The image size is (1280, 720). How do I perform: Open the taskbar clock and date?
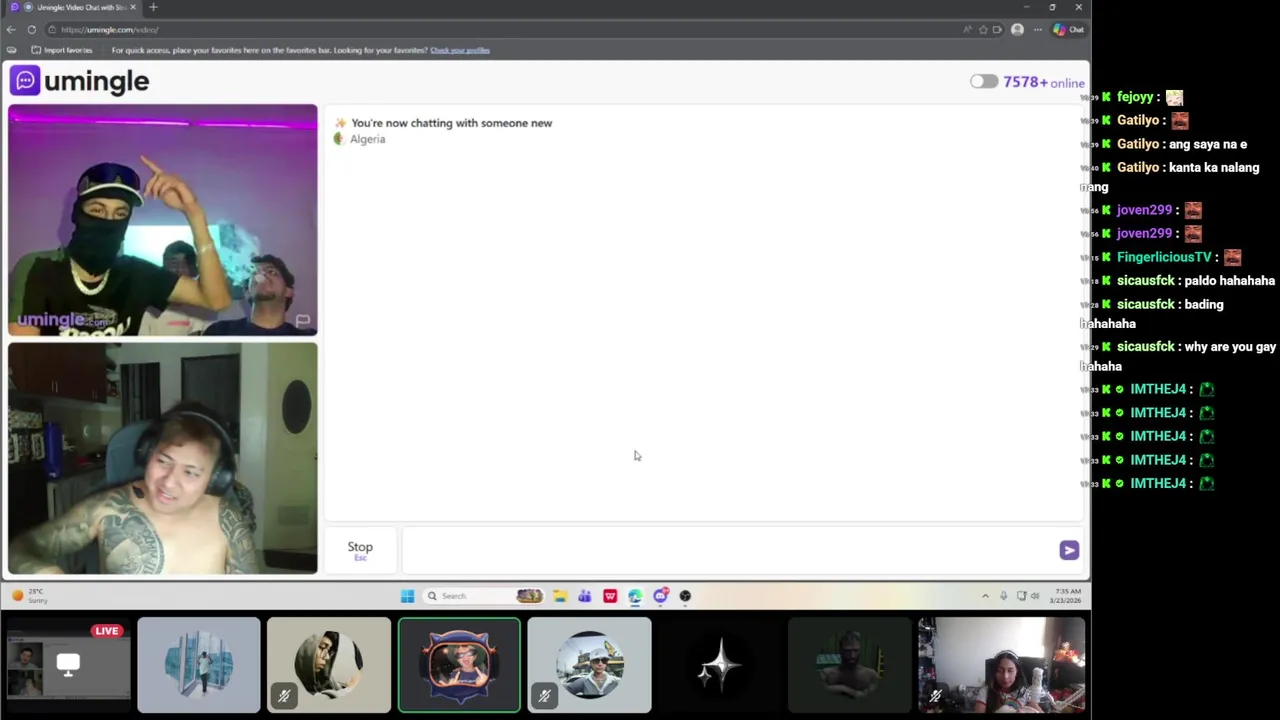click(x=1065, y=596)
